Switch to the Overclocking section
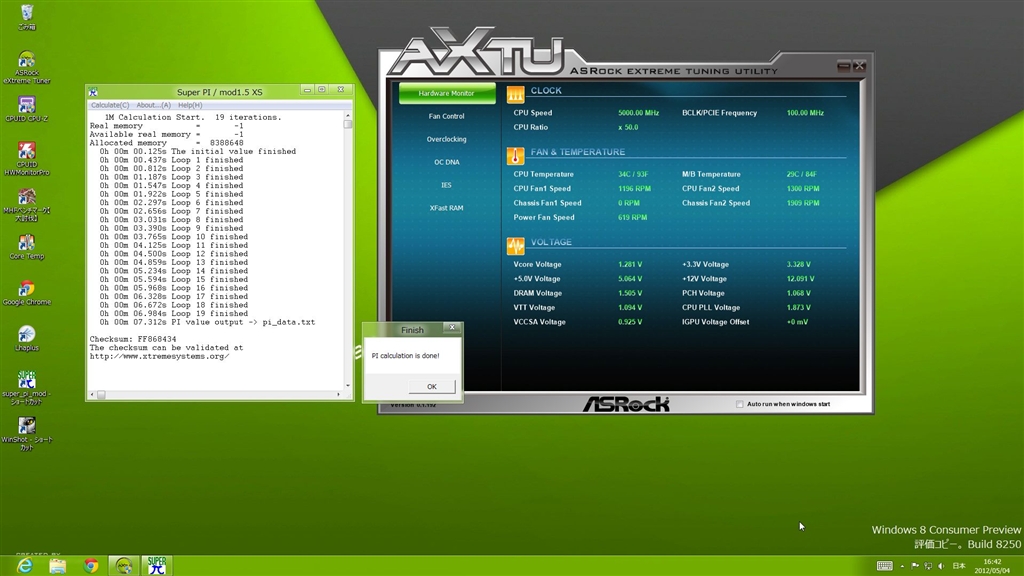The height and width of the screenshot is (576, 1024). [446, 139]
